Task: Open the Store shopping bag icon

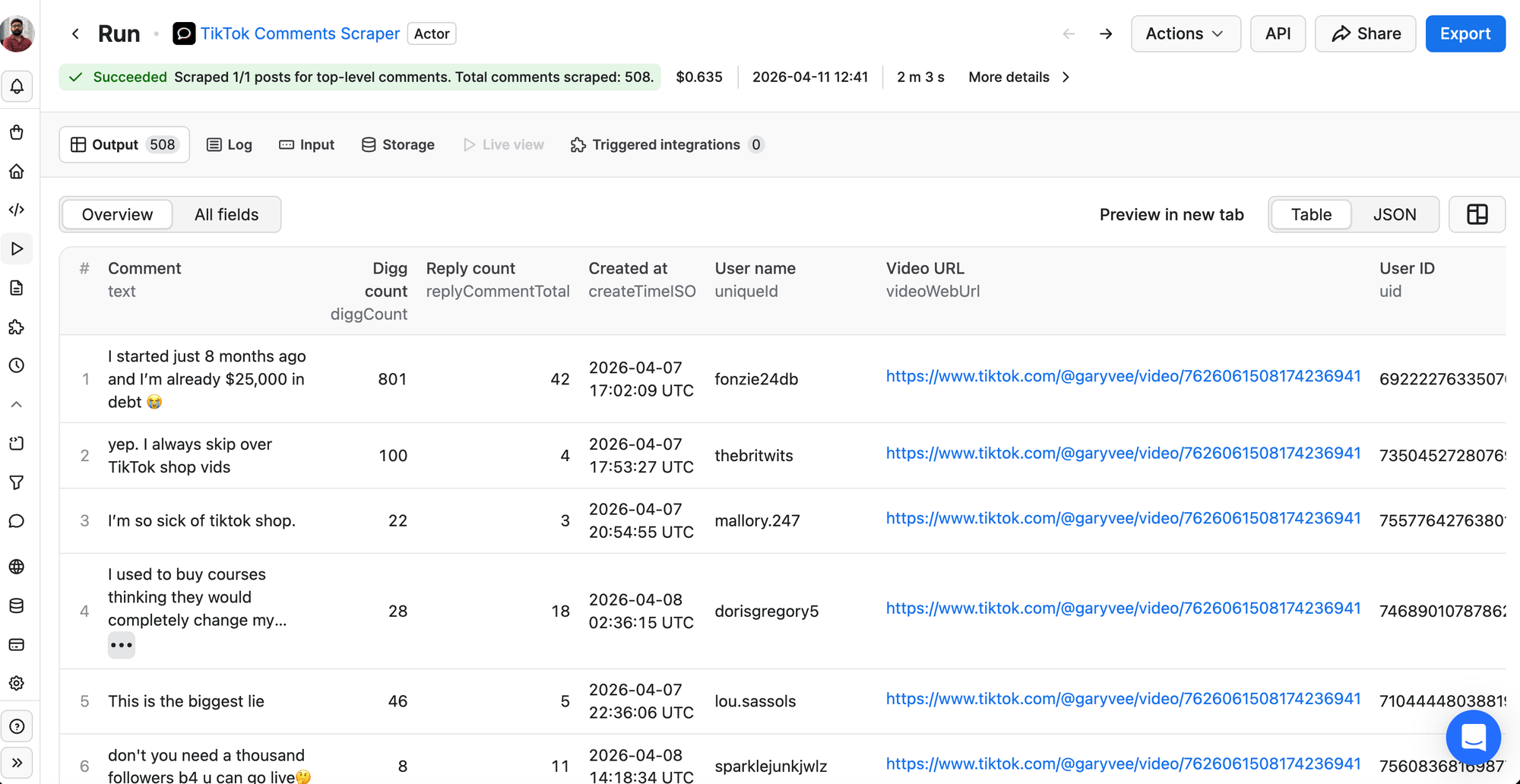Action: (17, 132)
